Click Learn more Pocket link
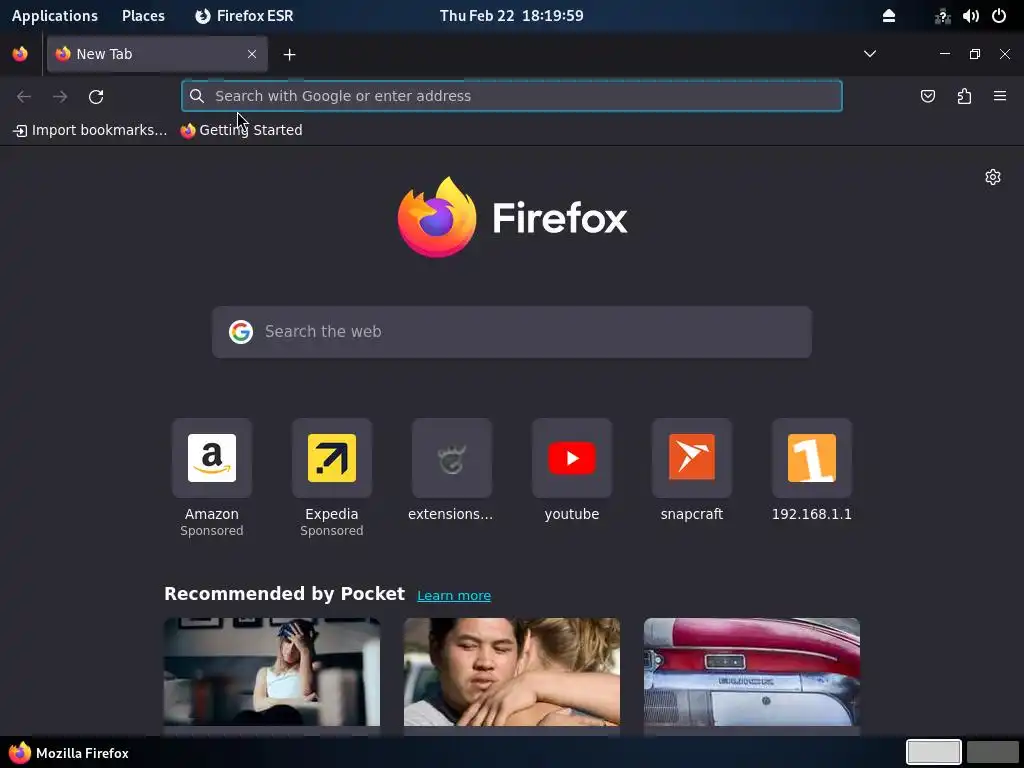The height and width of the screenshot is (768, 1024). (x=454, y=596)
